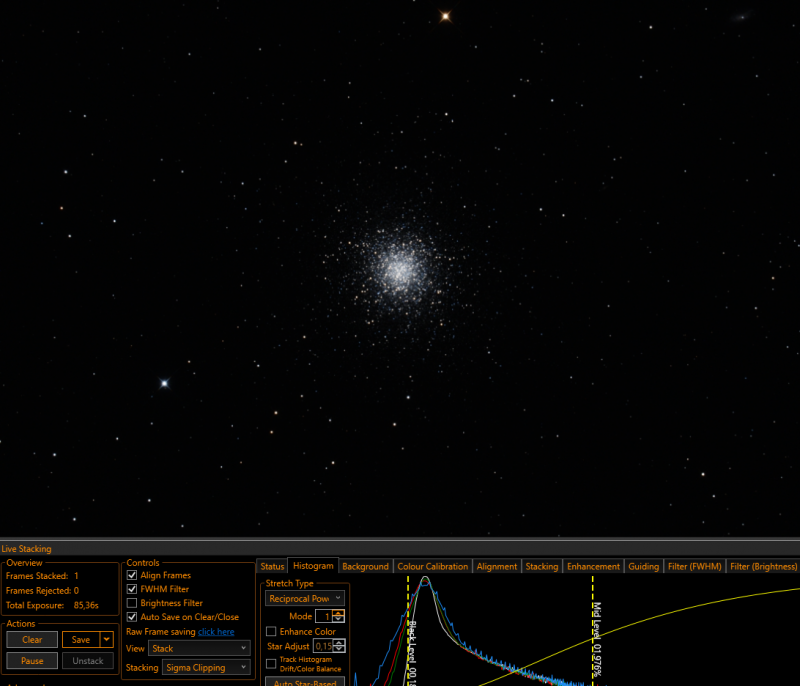The width and height of the screenshot is (800, 686).
Task: Click the Star Adjust value field
Action: pos(324,646)
